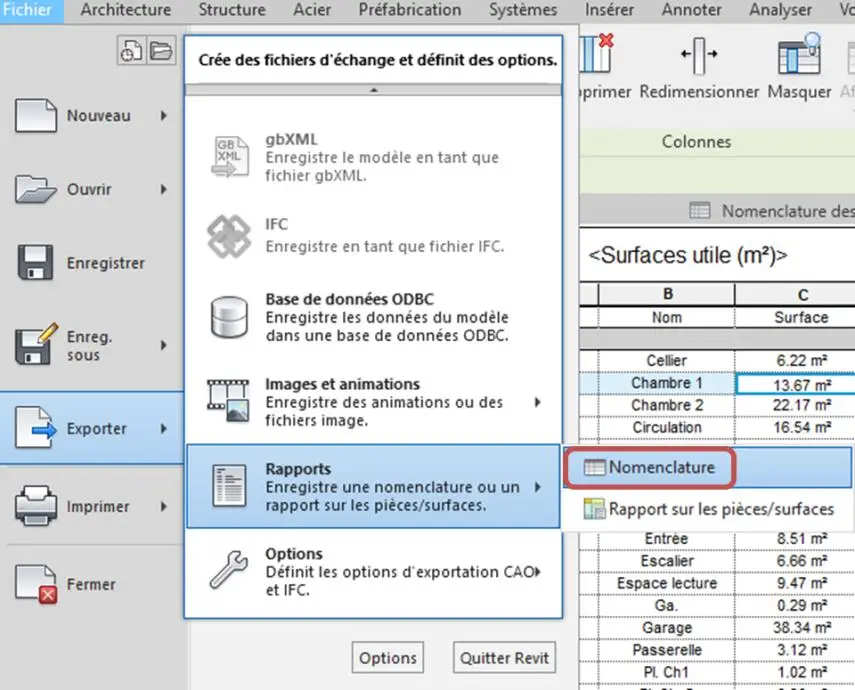
Task: Select the Circulation name cell
Action: coord(667,428)
